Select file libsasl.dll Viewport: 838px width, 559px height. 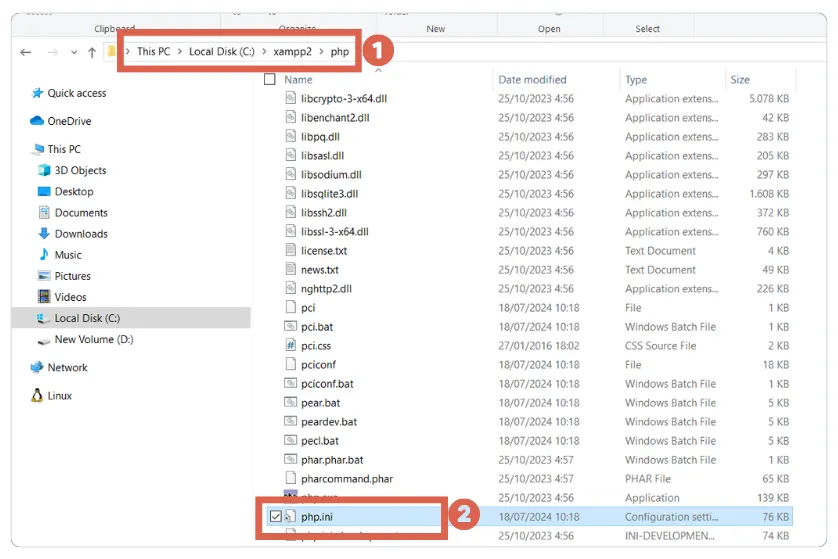322,156
